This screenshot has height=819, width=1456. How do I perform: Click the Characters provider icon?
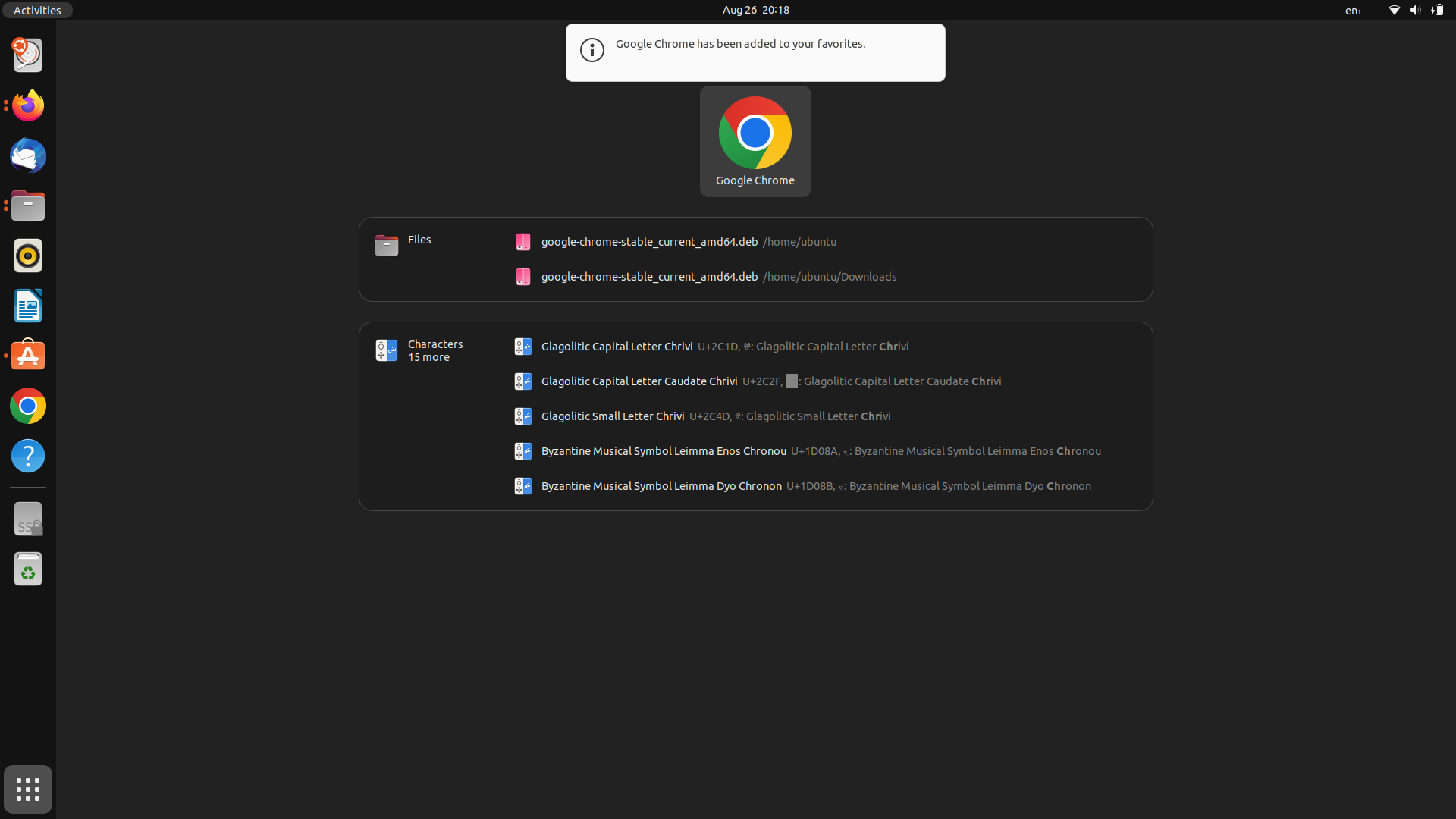tap(387, 350)
